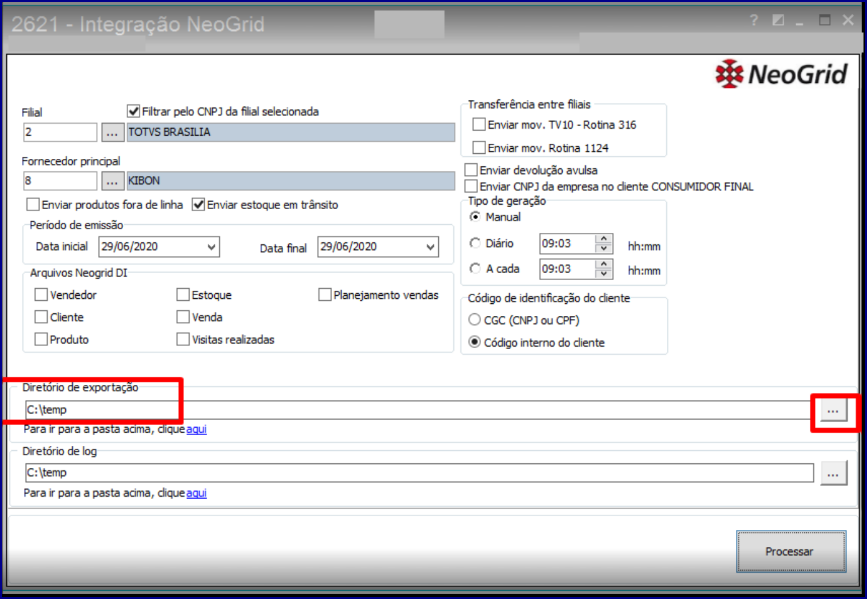Uncheck Enviar estoque em trânsito

[198, 205]
